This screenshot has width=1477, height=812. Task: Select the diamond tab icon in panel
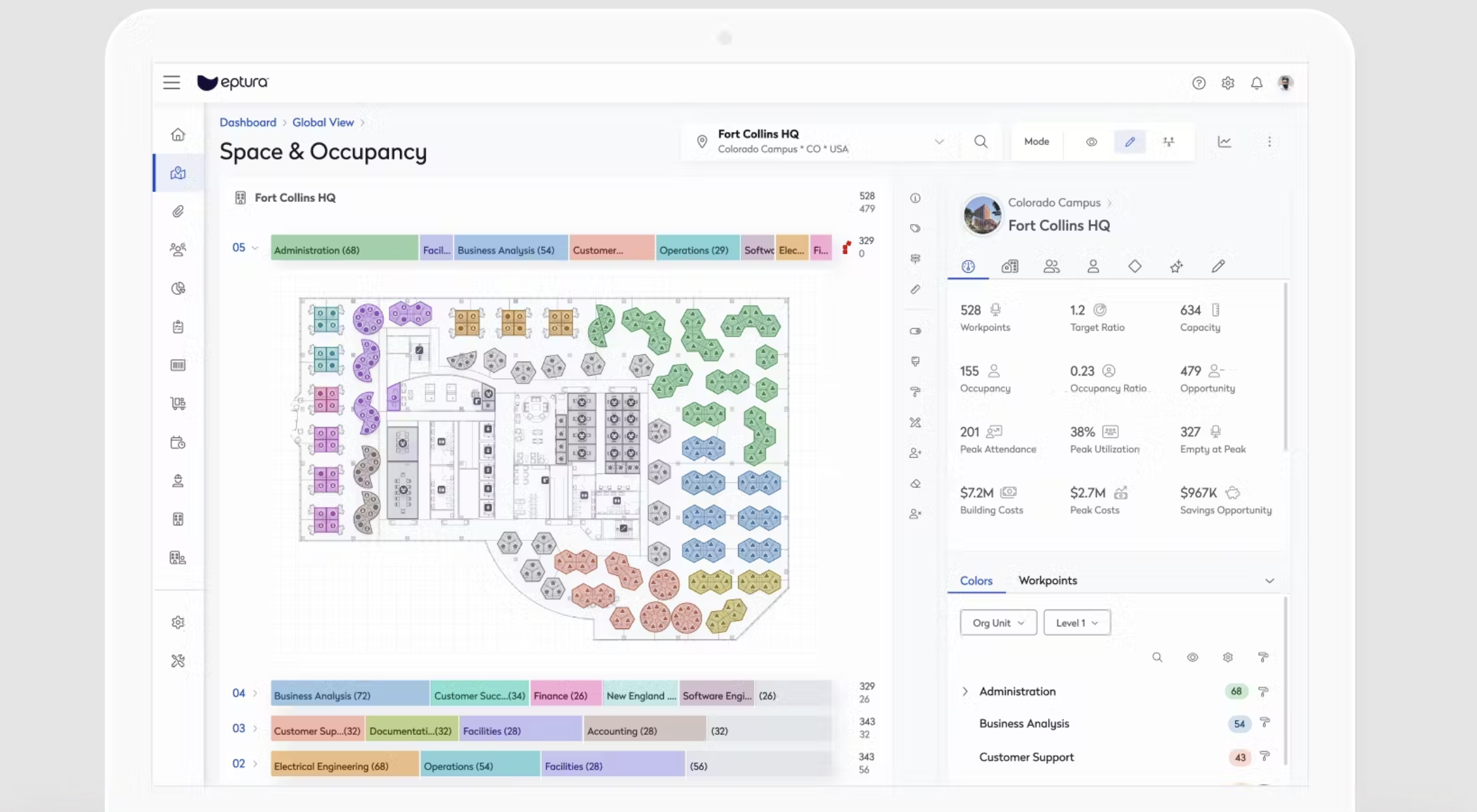(x=1135, y=266)
